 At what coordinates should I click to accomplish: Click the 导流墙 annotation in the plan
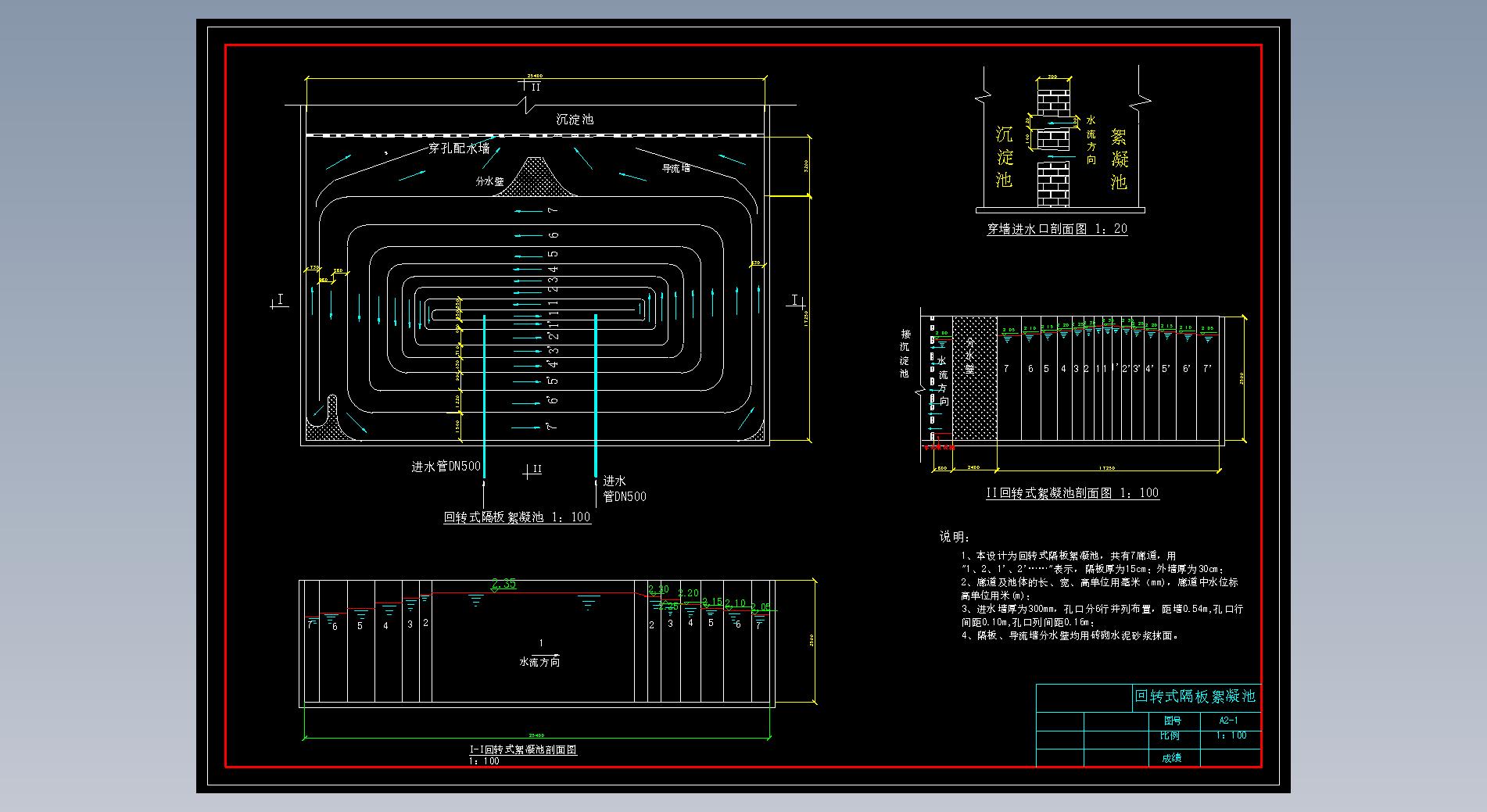[676, 167]
